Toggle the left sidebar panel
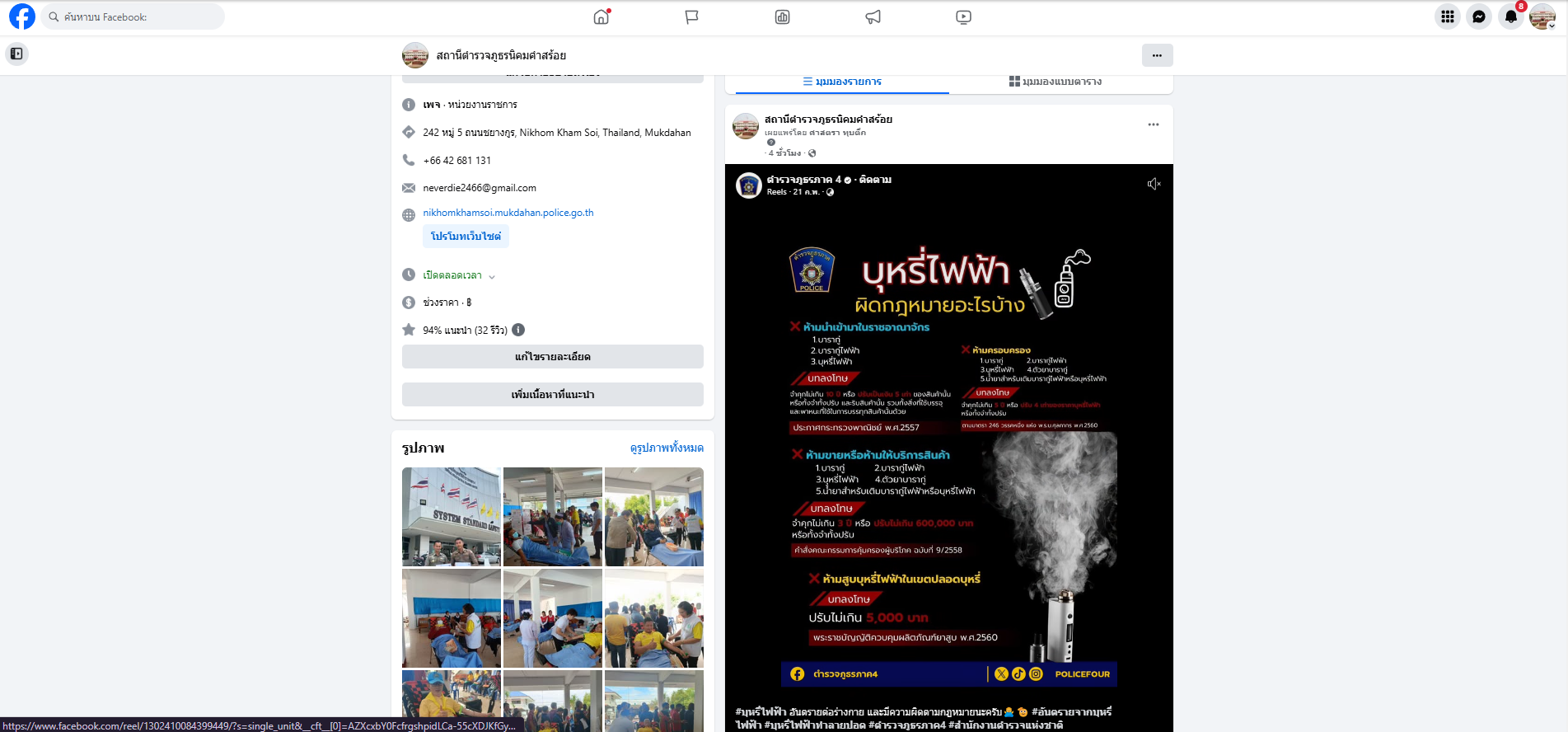This screenshot has height=732, width=1568. pyautogui.click(x=16, y=54)
